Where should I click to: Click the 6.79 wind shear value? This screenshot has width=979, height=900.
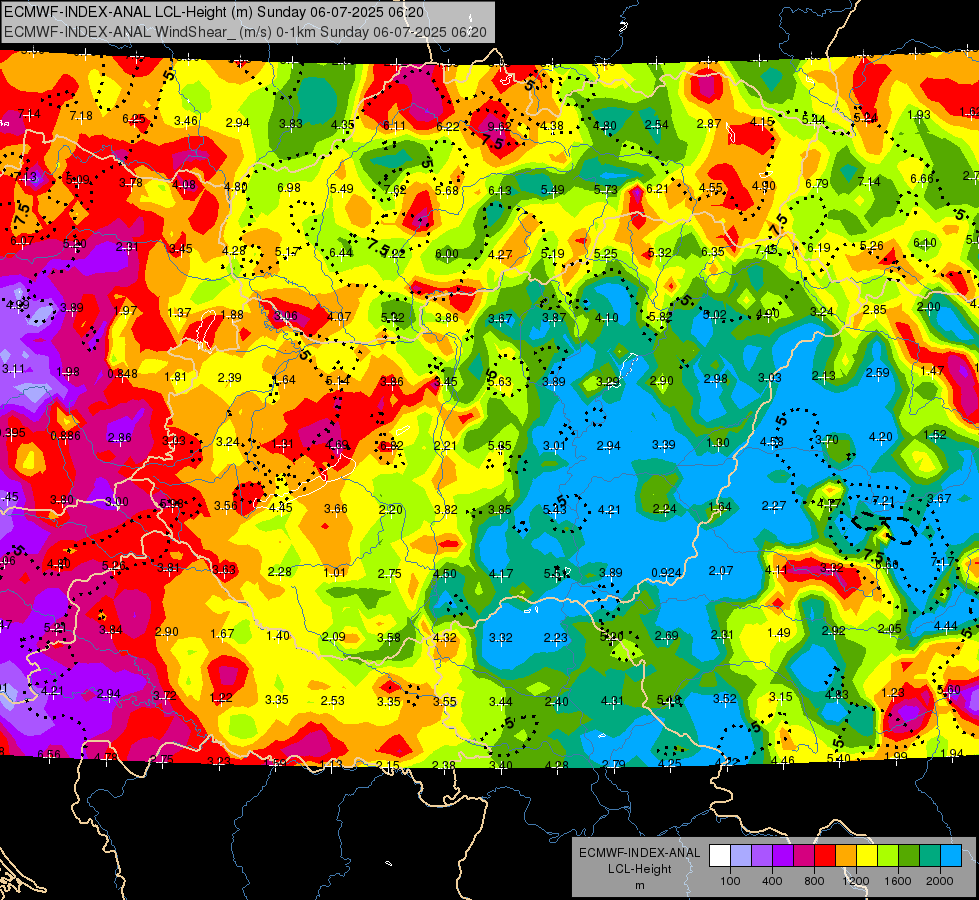coord(817,184)
